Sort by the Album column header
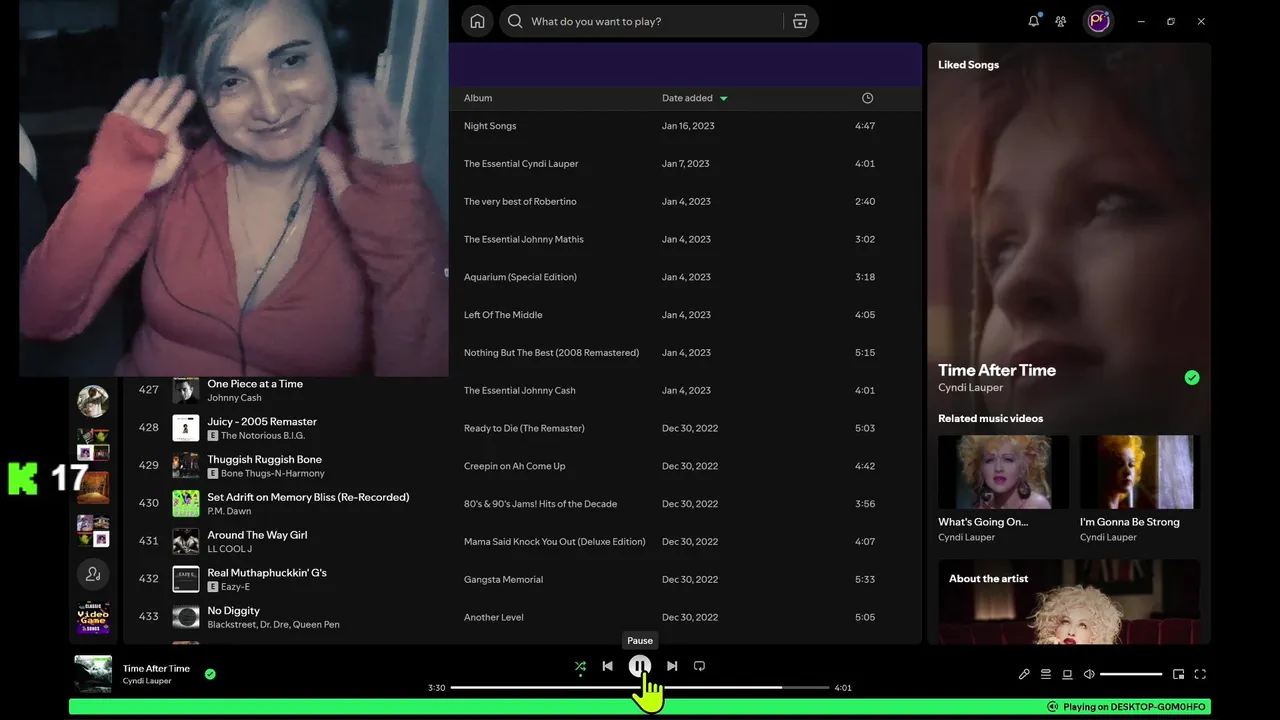This screenshot has width=1280, height=720. point(478,98)
